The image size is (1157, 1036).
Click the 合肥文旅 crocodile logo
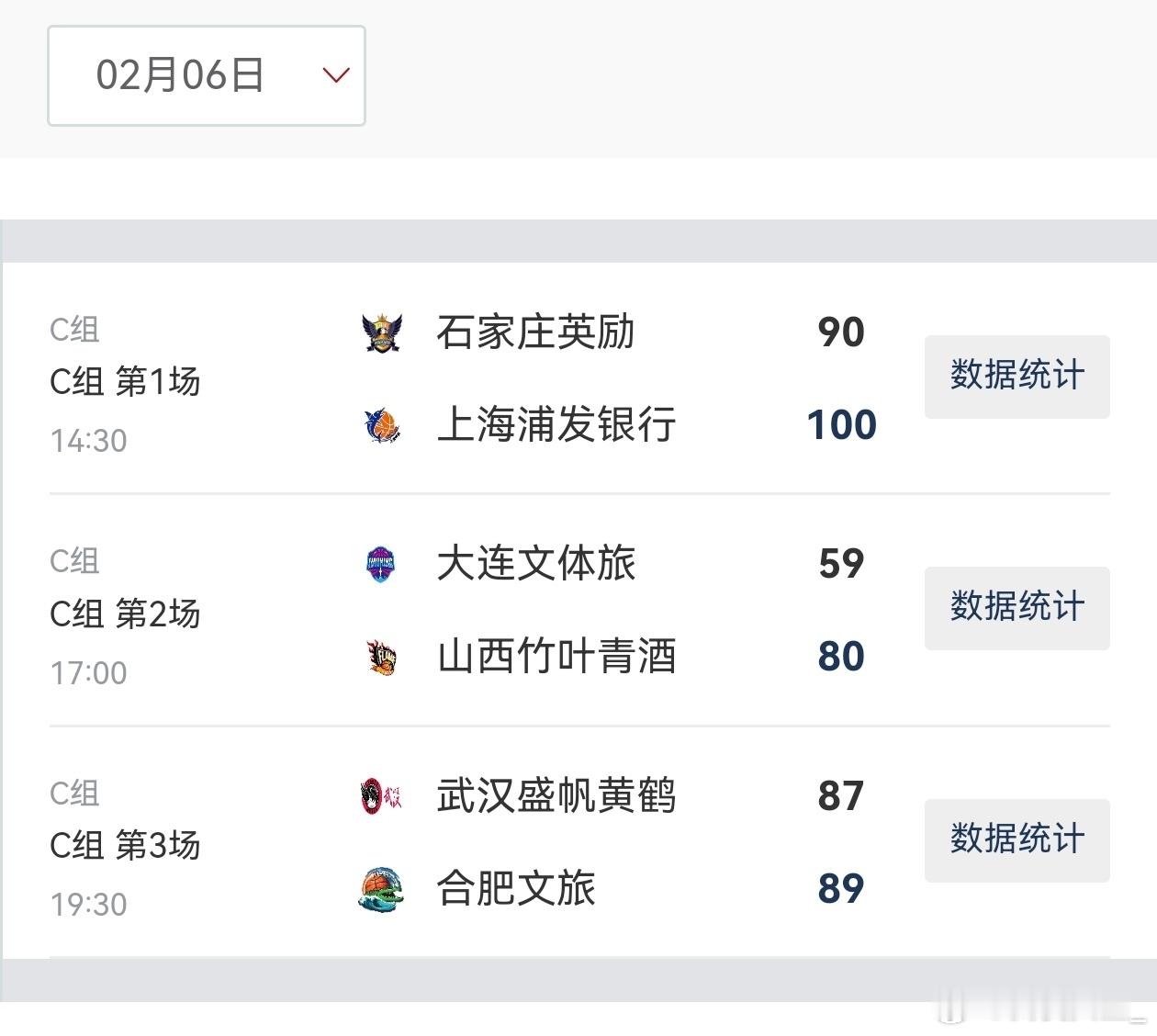(x=380, y=889)
